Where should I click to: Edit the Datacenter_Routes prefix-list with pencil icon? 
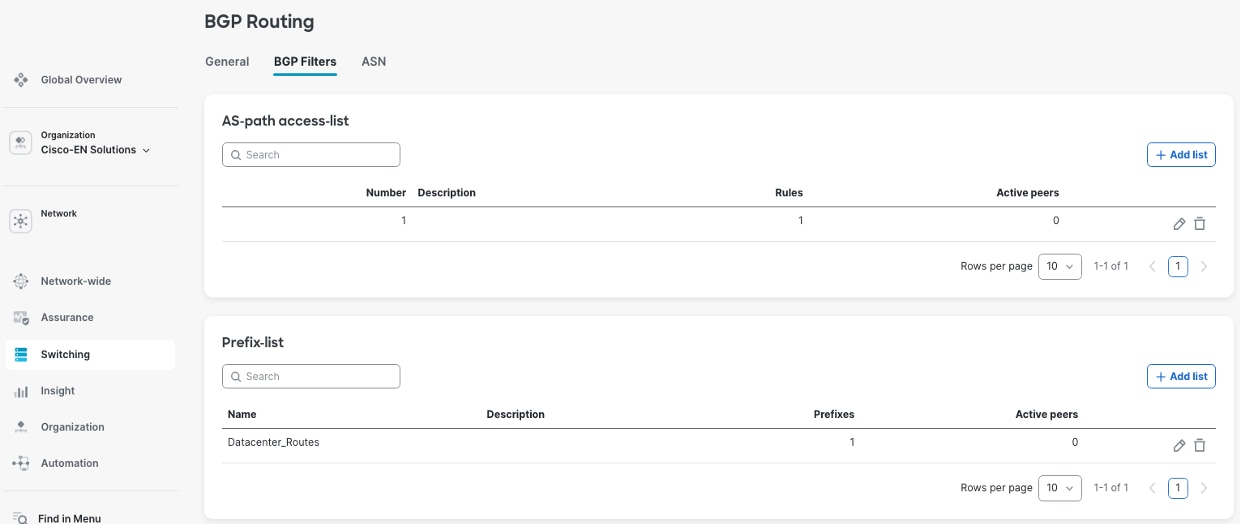[x=1179, y=446]
